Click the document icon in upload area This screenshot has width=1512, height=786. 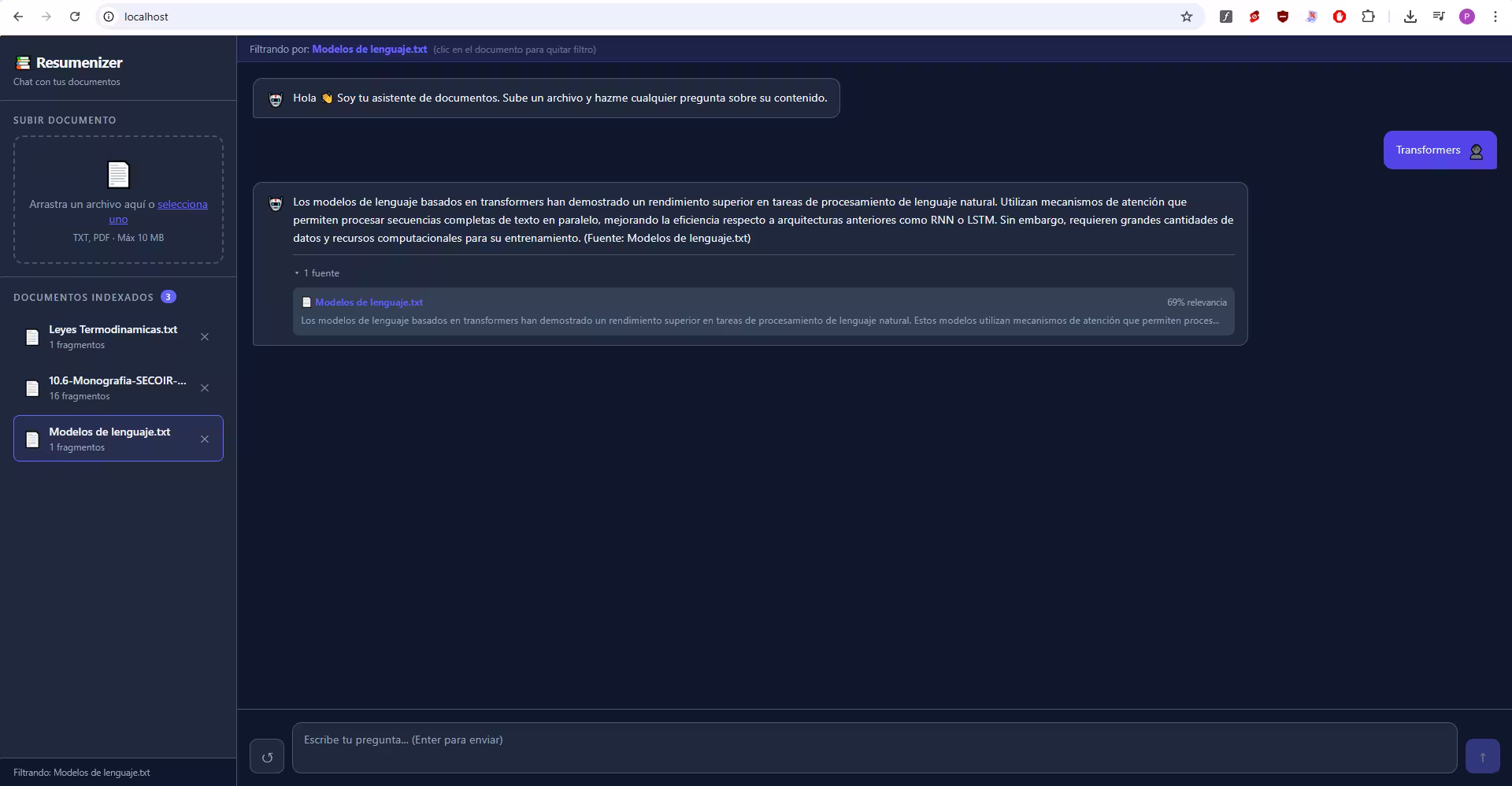118,174
